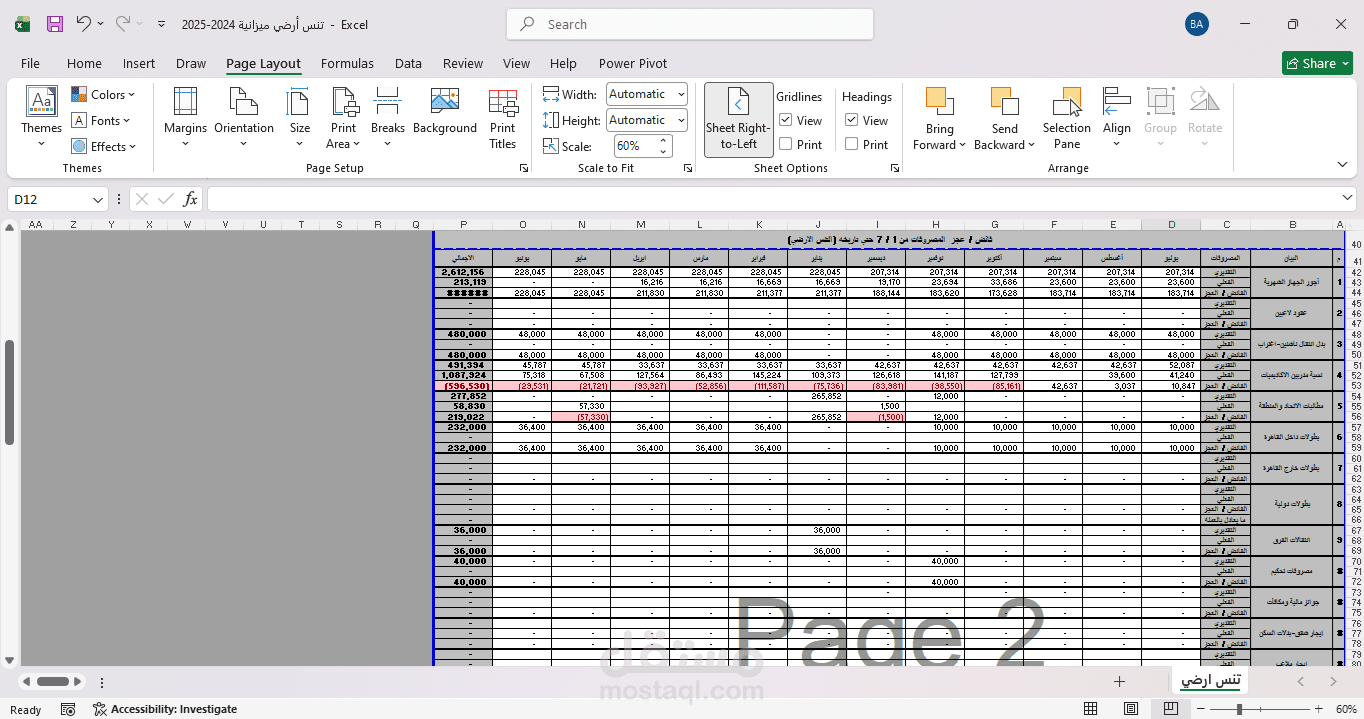Add a new sheet
Image resolution: width=1364 pixels, height=719 pixels.
coord(1119,681)
